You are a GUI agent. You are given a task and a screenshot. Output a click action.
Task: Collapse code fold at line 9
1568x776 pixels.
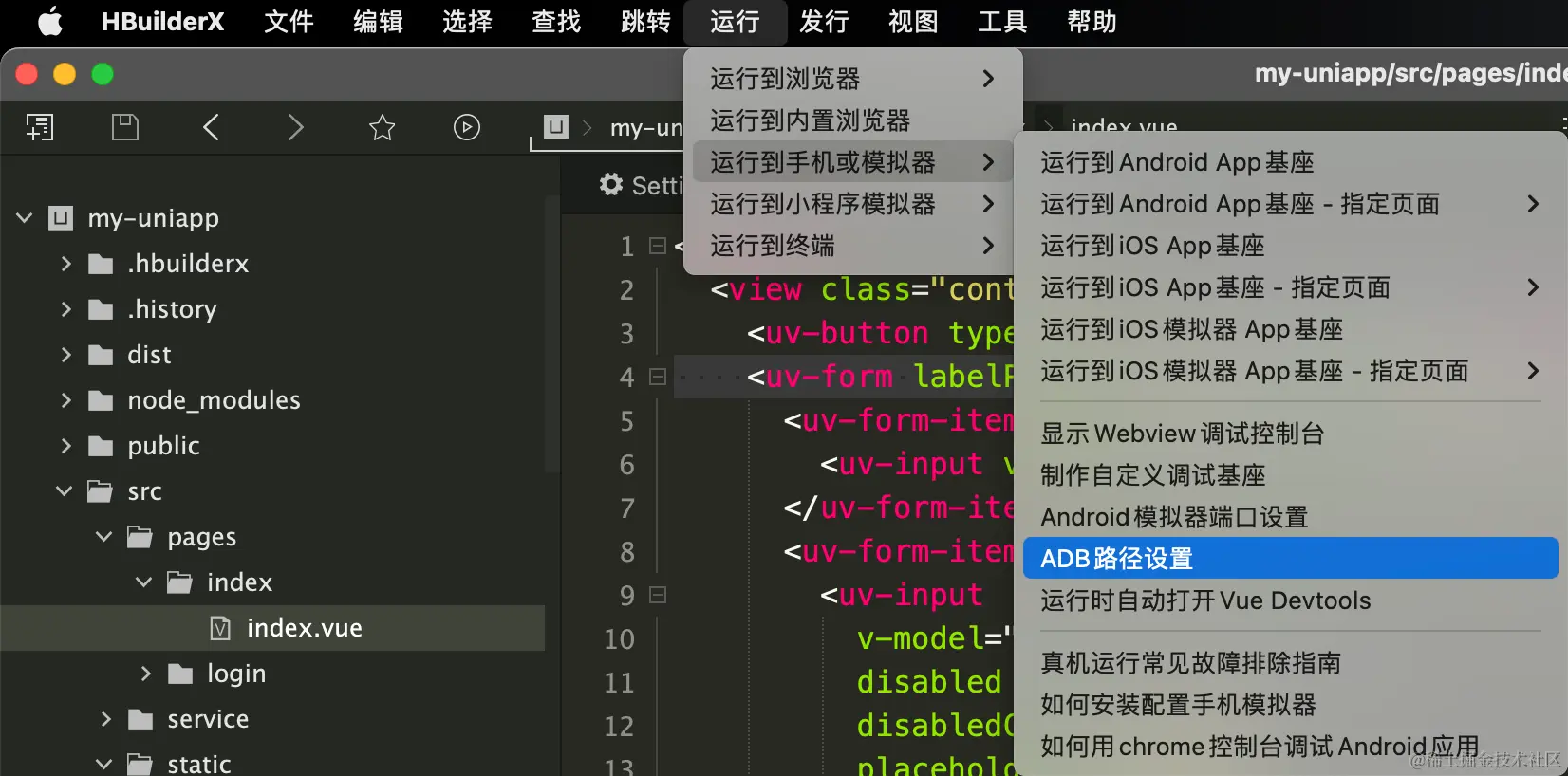click(657, 595)
